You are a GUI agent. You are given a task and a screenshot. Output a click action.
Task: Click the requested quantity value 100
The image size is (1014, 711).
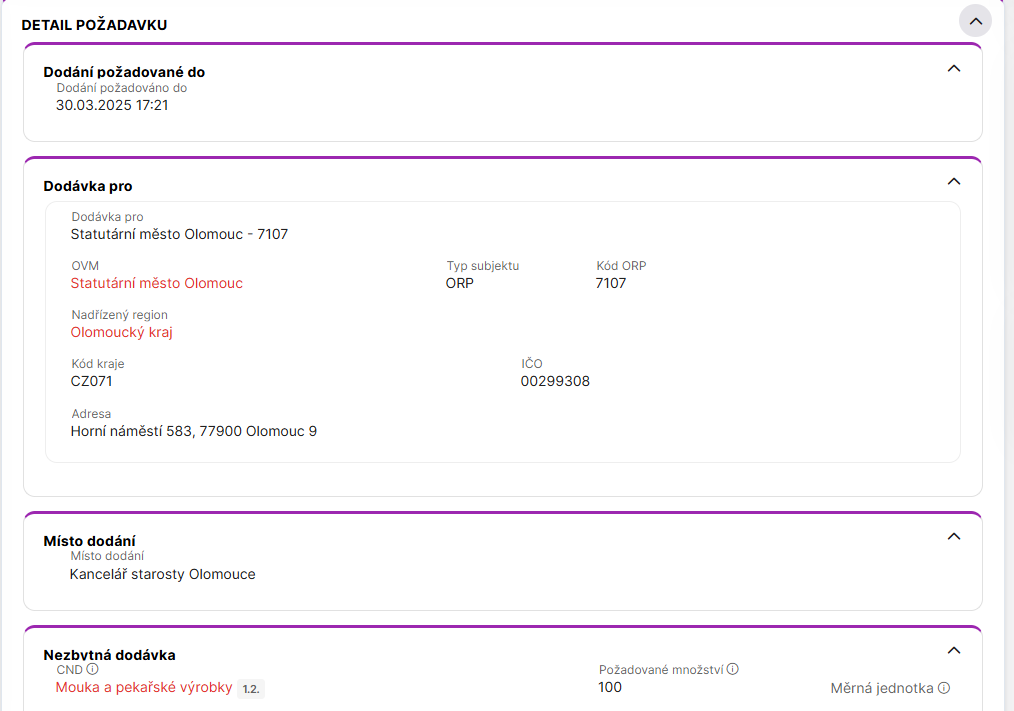[x=610, y=687]
